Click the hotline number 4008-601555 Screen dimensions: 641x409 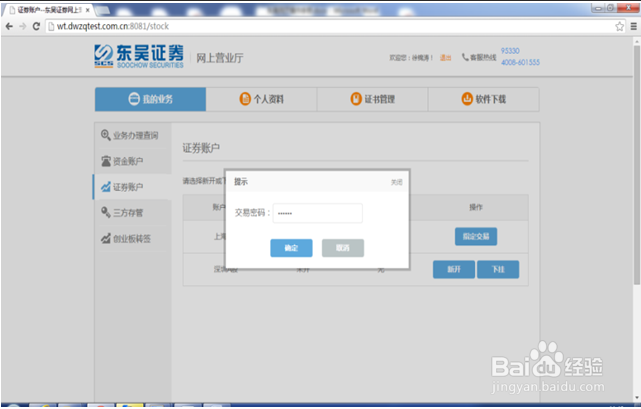click(520, 63)
